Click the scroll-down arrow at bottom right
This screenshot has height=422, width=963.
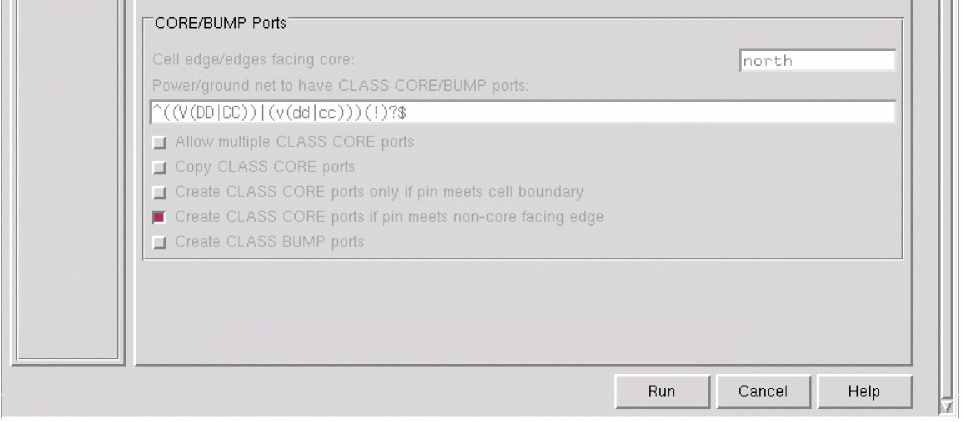945,407
